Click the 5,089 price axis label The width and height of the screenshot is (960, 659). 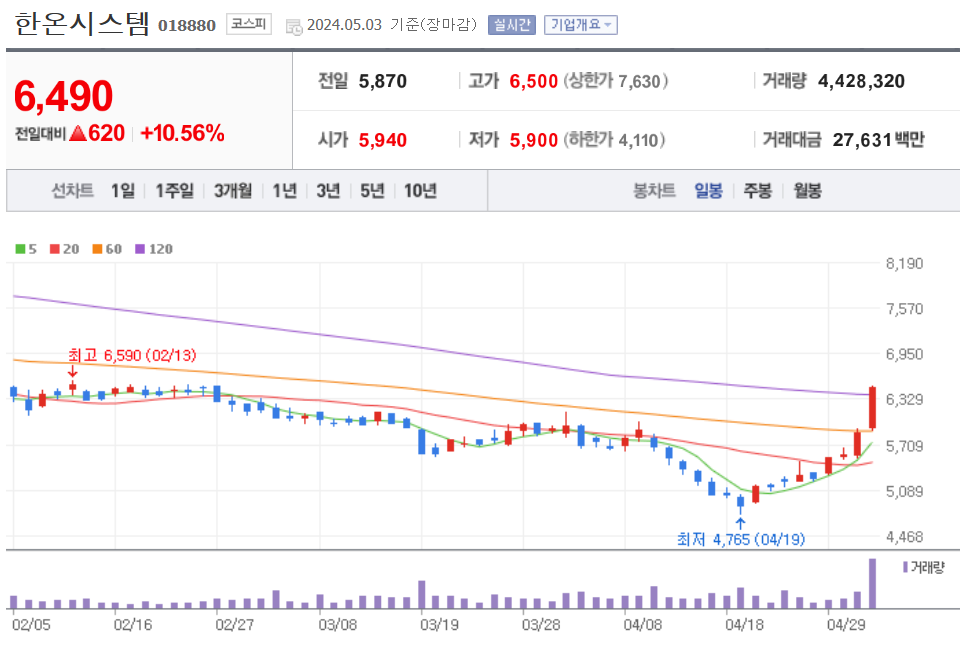click(x=904, y=491)
